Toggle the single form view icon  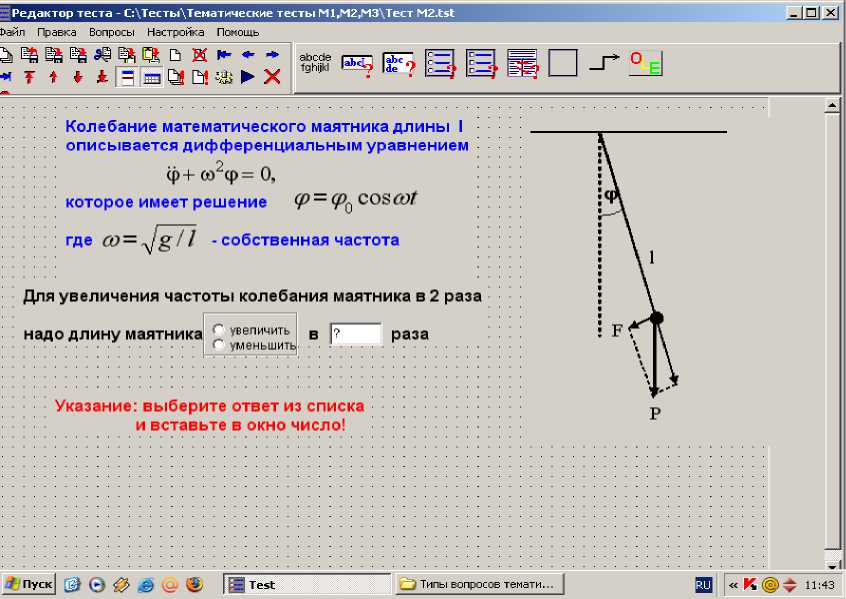(127, 77)
